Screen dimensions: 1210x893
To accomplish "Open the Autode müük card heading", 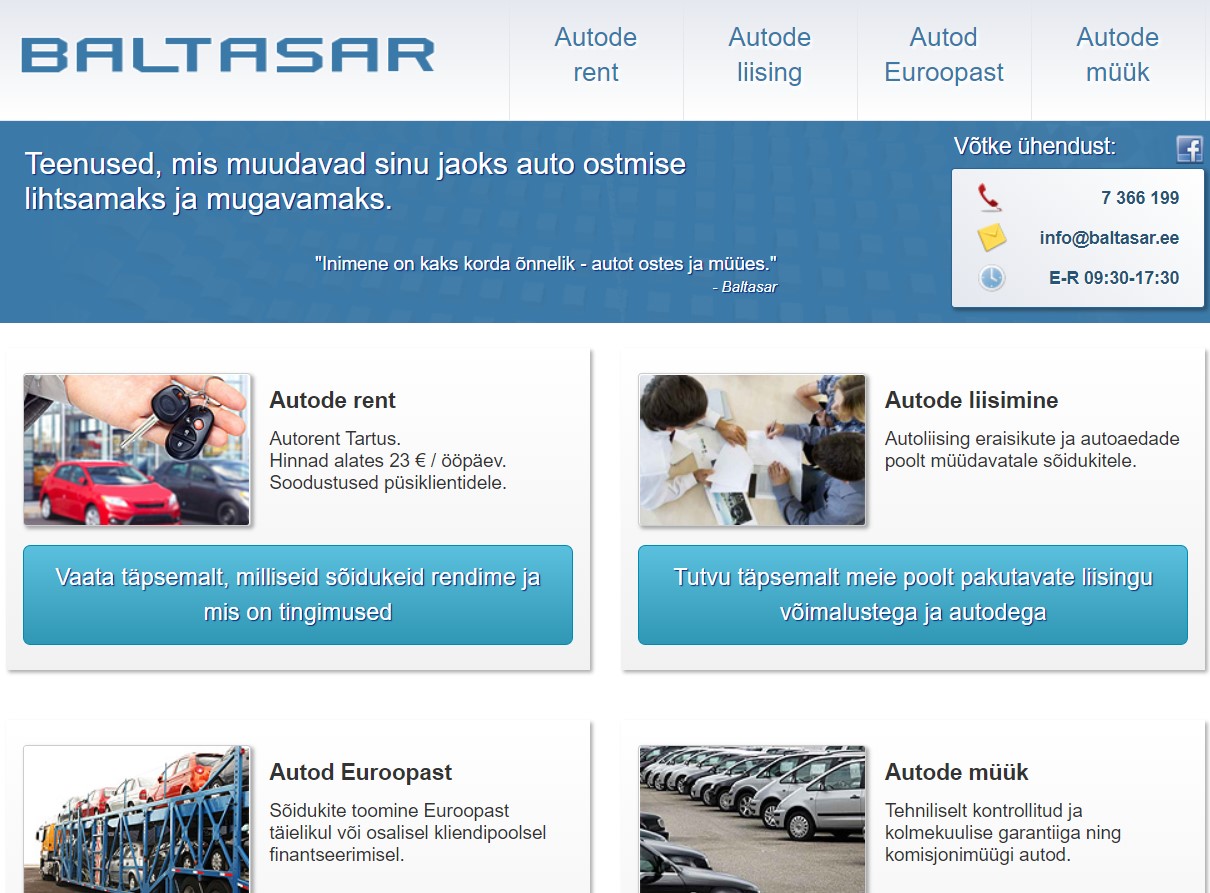I will [957, 772].
